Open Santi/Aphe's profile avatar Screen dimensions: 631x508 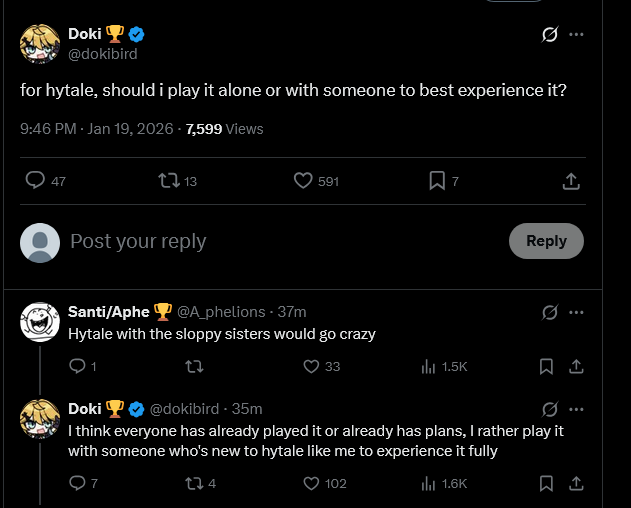pyautogui.click(x=40, y=321)
